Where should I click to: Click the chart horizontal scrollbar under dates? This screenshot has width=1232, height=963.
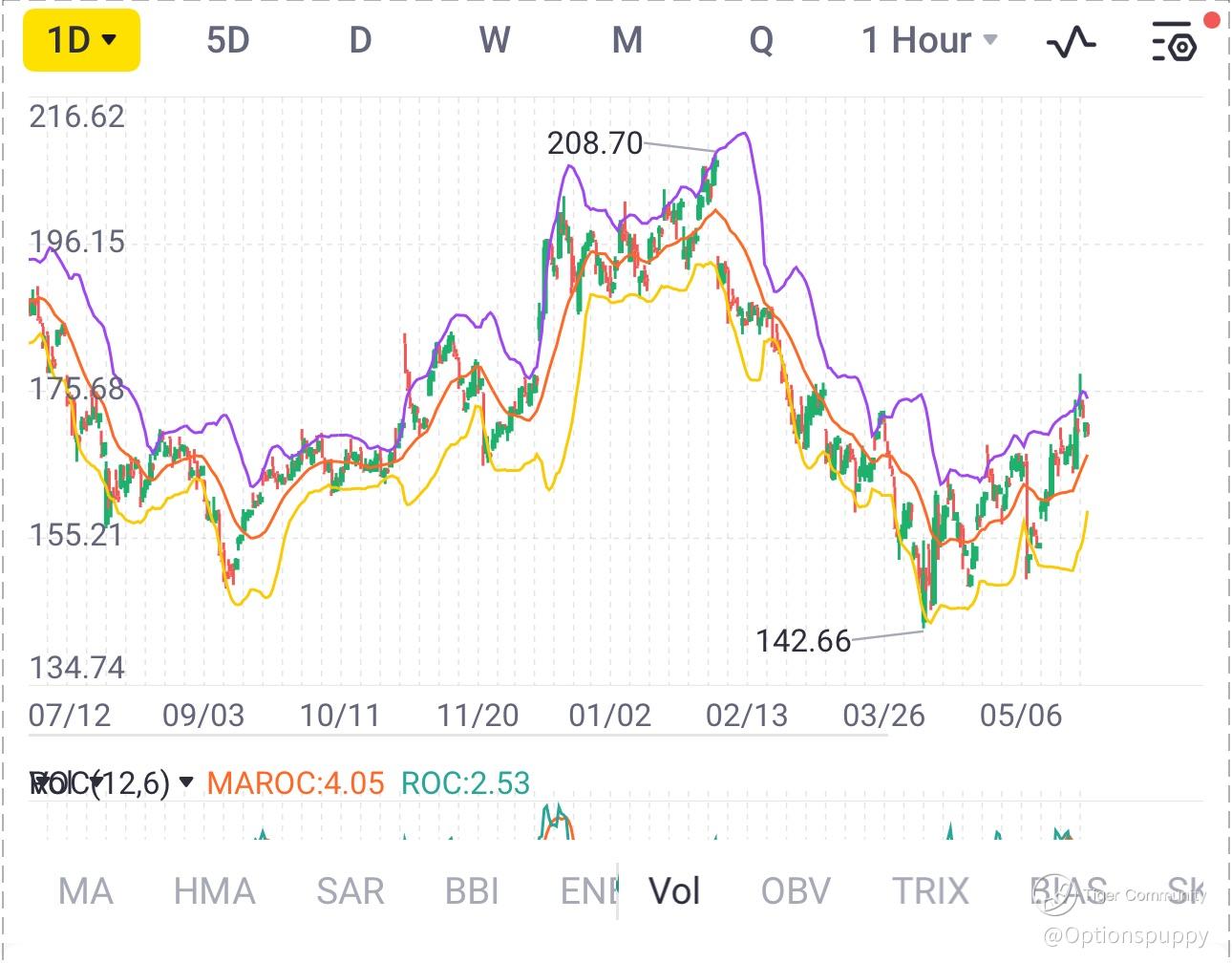coord(458,736)
